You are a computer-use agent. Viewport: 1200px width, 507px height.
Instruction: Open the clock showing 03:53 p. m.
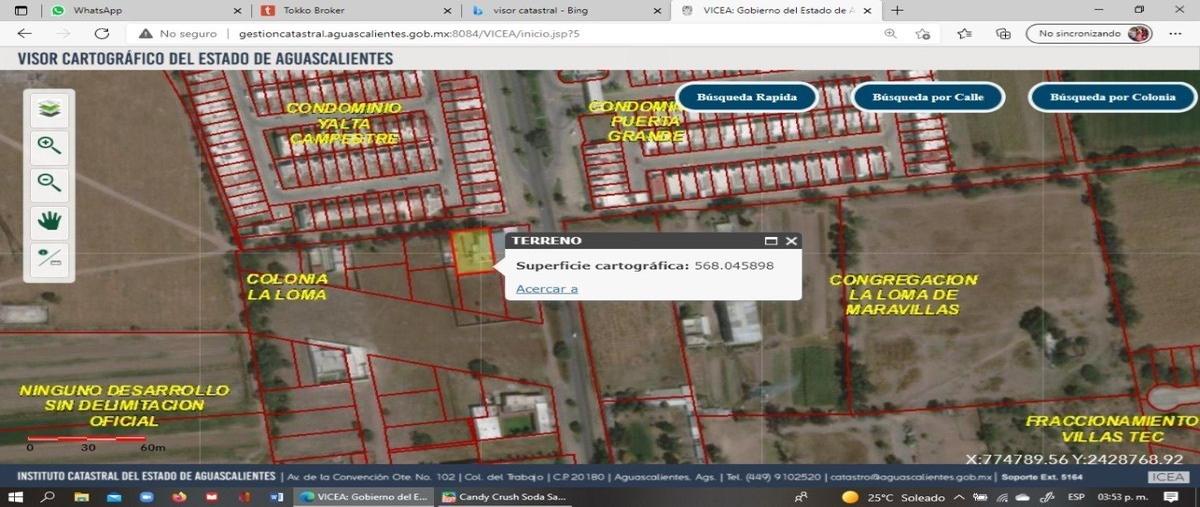pos(1122,497)
